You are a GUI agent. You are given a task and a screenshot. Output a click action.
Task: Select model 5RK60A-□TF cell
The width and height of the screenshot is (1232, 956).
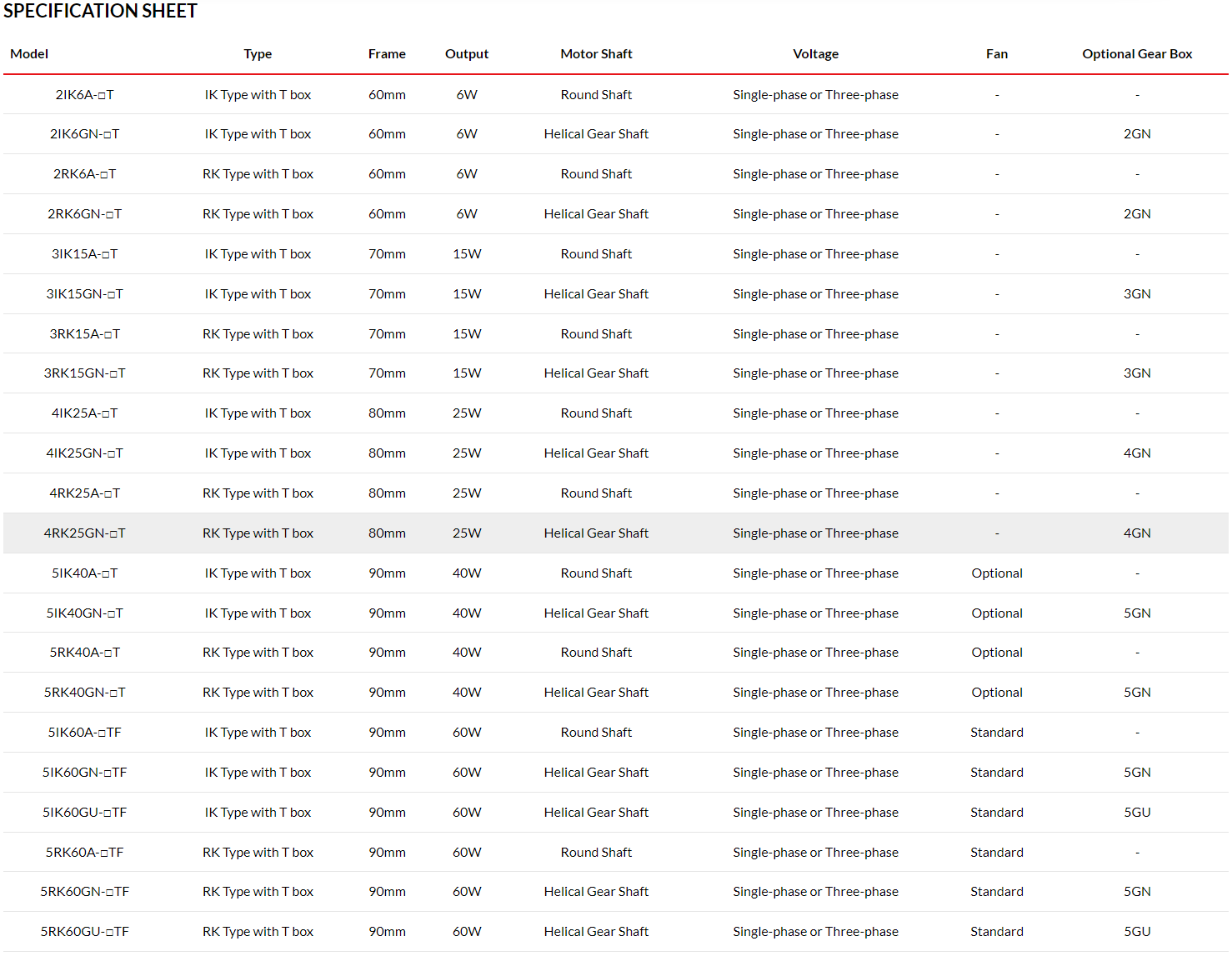point(84,853)
